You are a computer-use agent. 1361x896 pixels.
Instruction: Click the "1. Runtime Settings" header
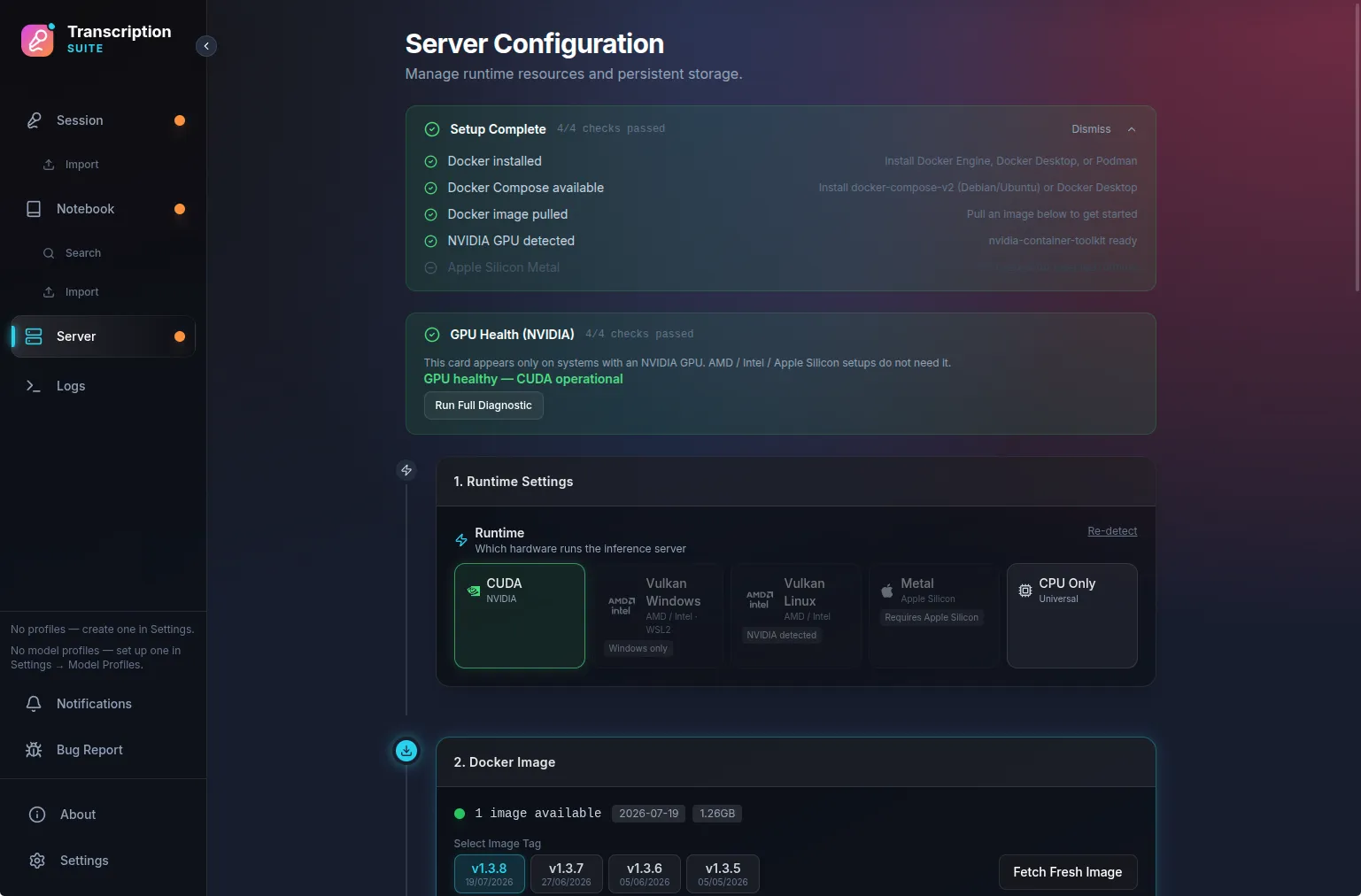pyautogui.click(x=514, y=482)
